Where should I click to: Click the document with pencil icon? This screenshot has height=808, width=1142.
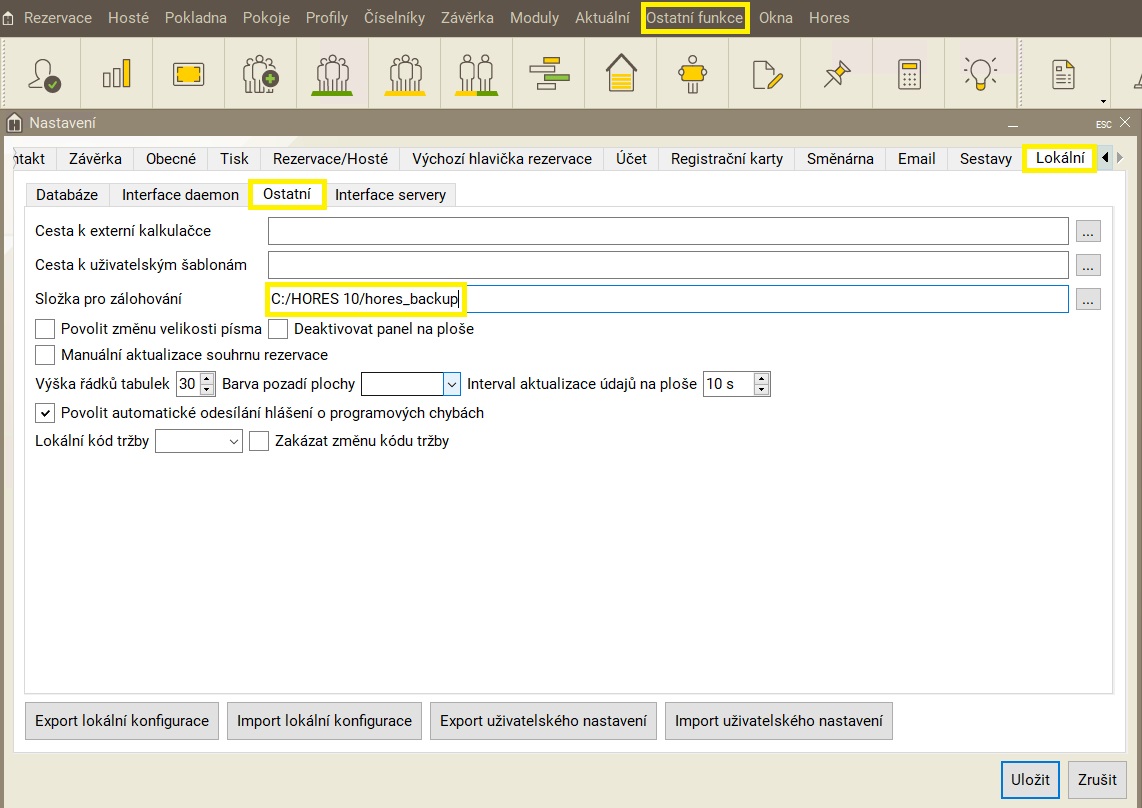coord(765,74)
